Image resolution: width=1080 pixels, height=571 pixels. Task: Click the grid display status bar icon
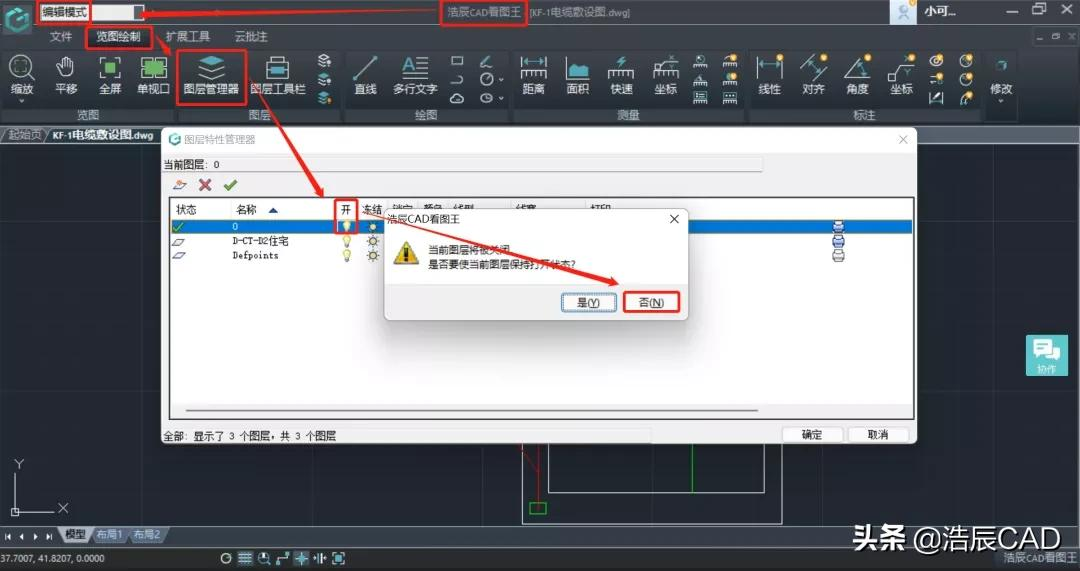[x=245, y=558]
